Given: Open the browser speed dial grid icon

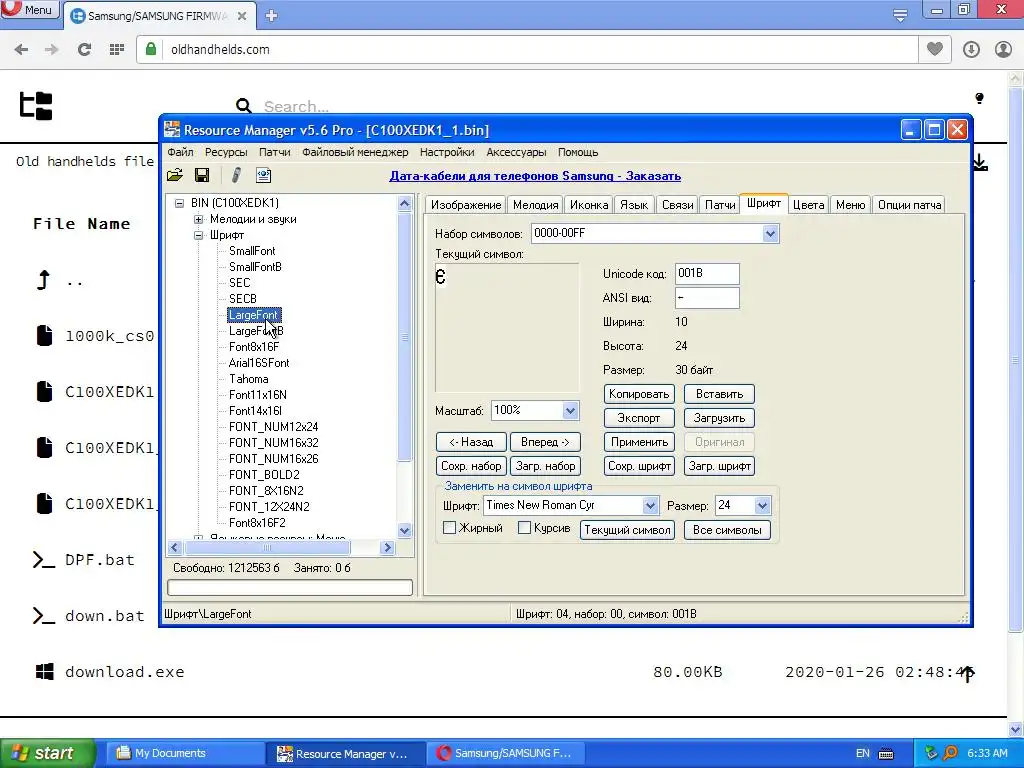Looking at the screenshot, I should click(x=117, y=49).
